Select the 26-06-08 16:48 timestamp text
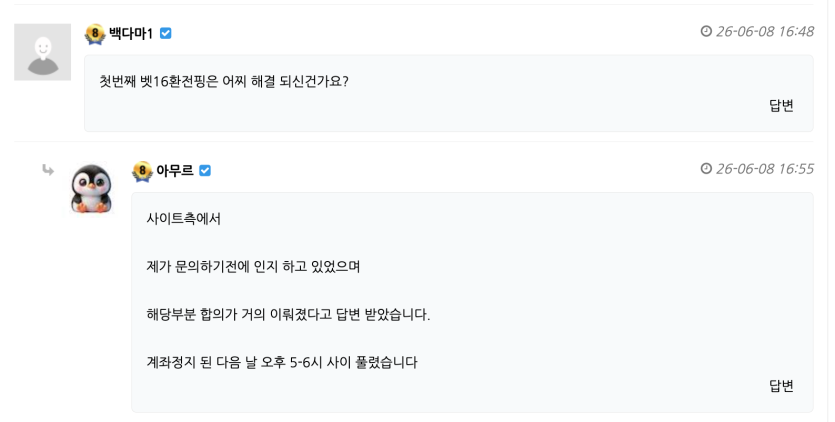Image resolution: width=835 pixels, height=422 pixels. [765, 31]
